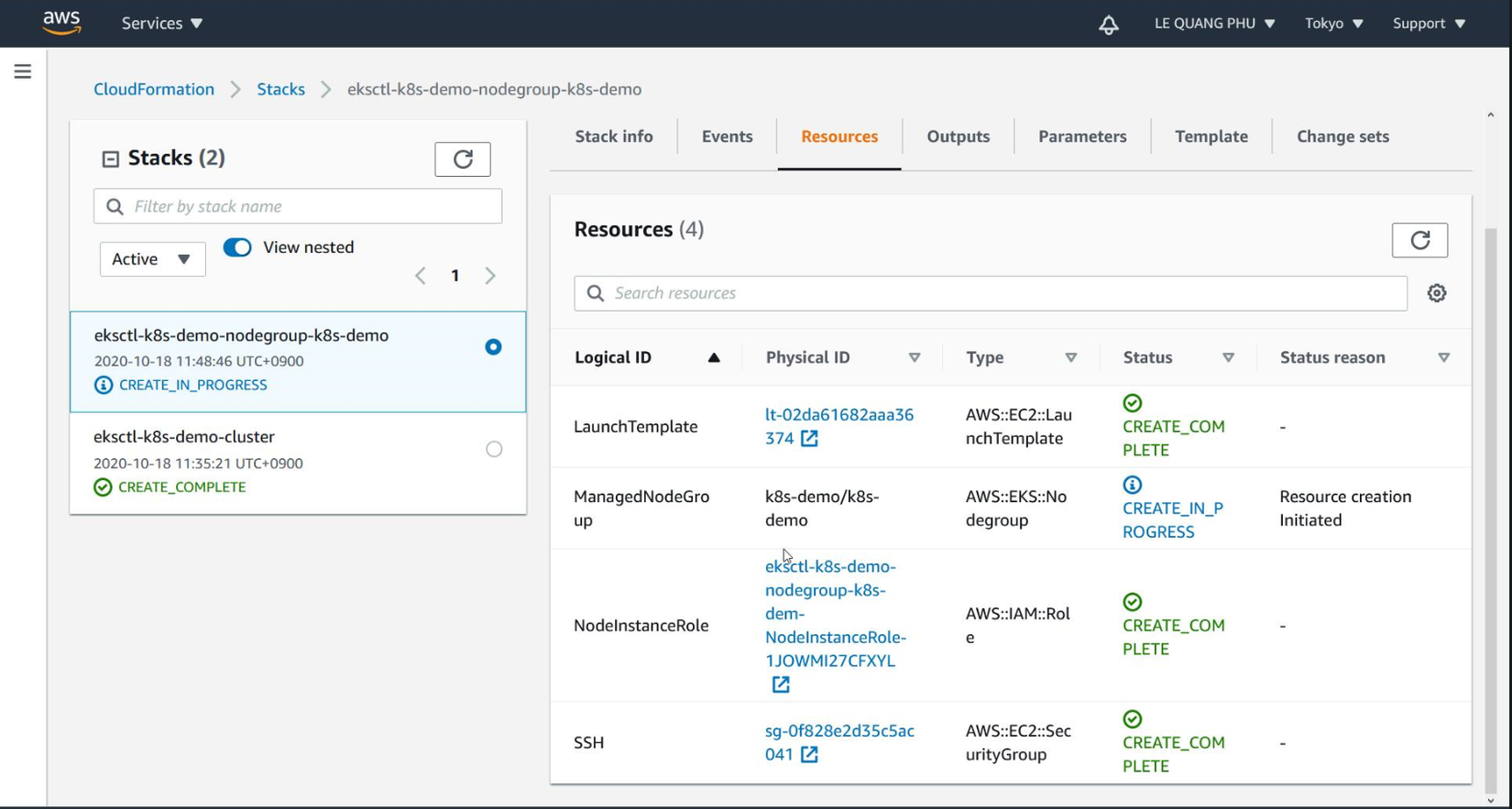Expand the Services menu
The width and height of the screenshot is (1512, 809).
162,24
